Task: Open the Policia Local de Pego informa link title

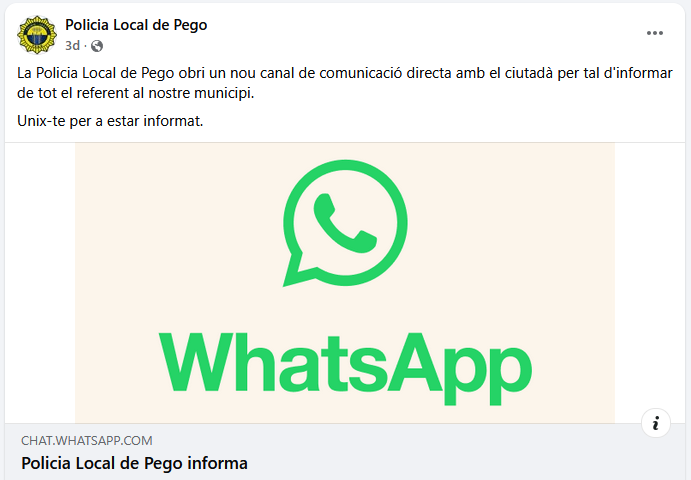Action: tap(134, 463)
